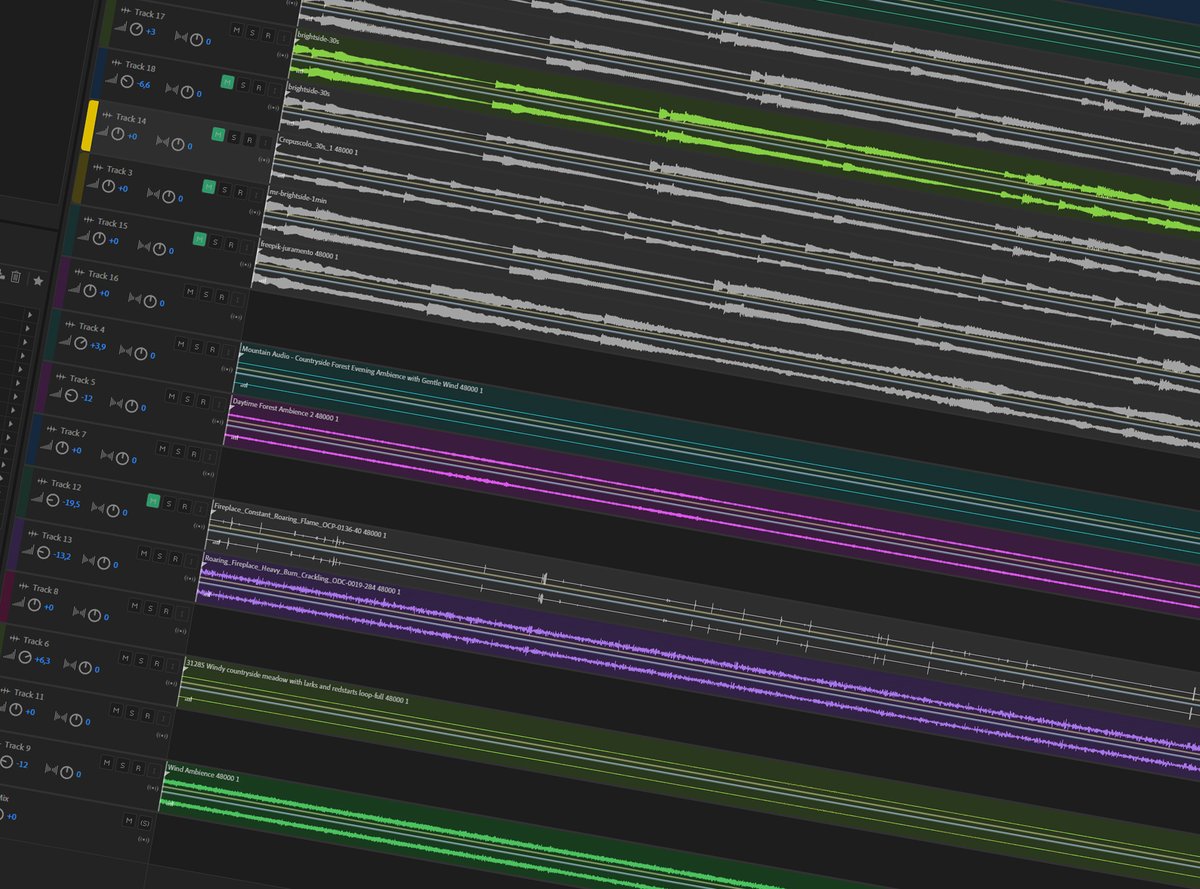Click the trash icon in the left panel
The height and width of the screenshot is (889, 1200).
[16, 278]
